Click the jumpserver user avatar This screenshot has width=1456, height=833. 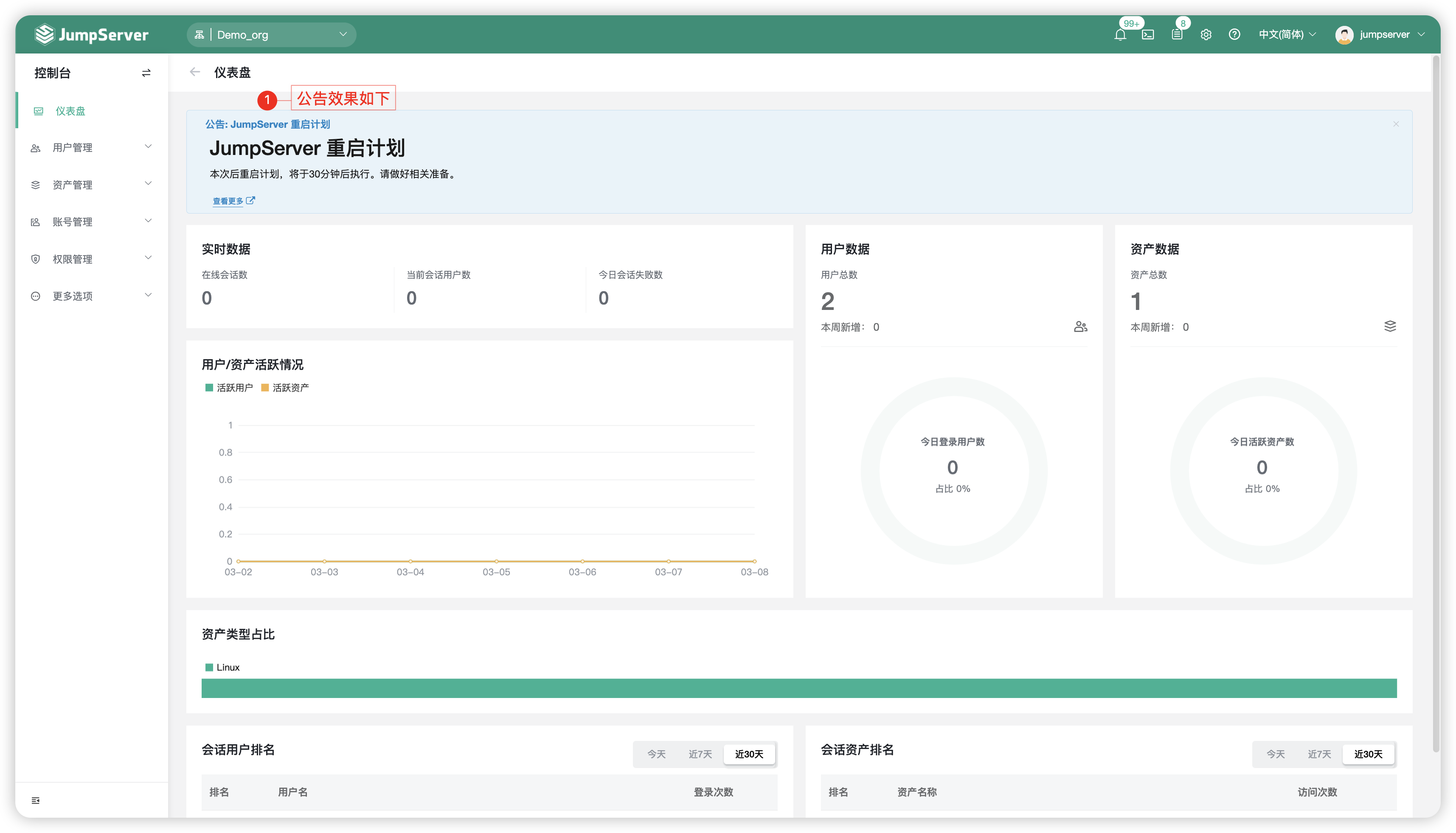coord(1344,34)
